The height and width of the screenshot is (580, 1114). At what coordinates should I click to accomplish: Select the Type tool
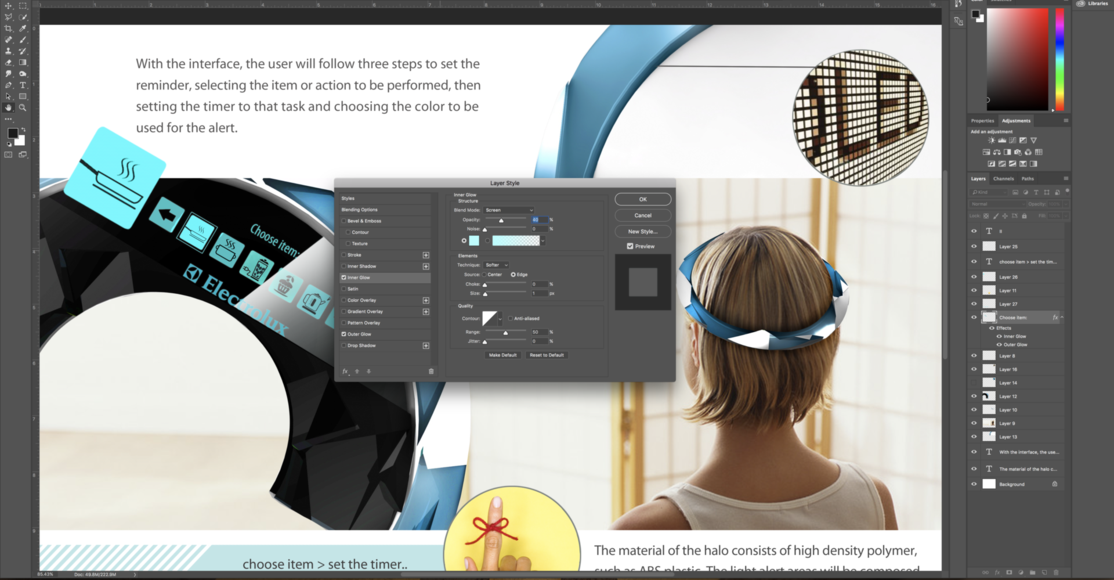click(23, 85)
